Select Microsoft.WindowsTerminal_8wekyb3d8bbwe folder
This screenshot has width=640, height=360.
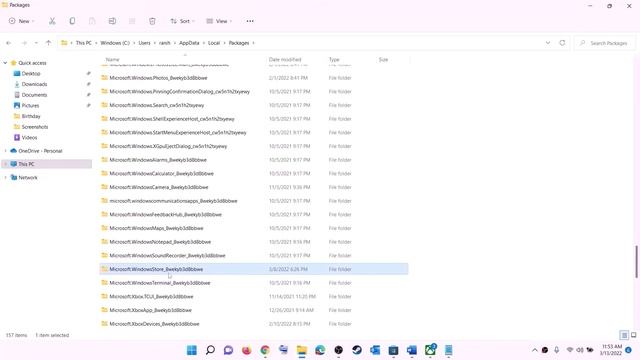coord(253,283)
